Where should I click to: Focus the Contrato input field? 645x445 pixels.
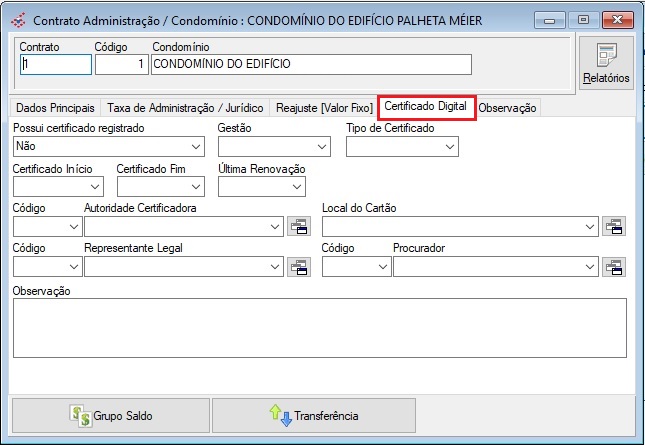coord(56,65)
